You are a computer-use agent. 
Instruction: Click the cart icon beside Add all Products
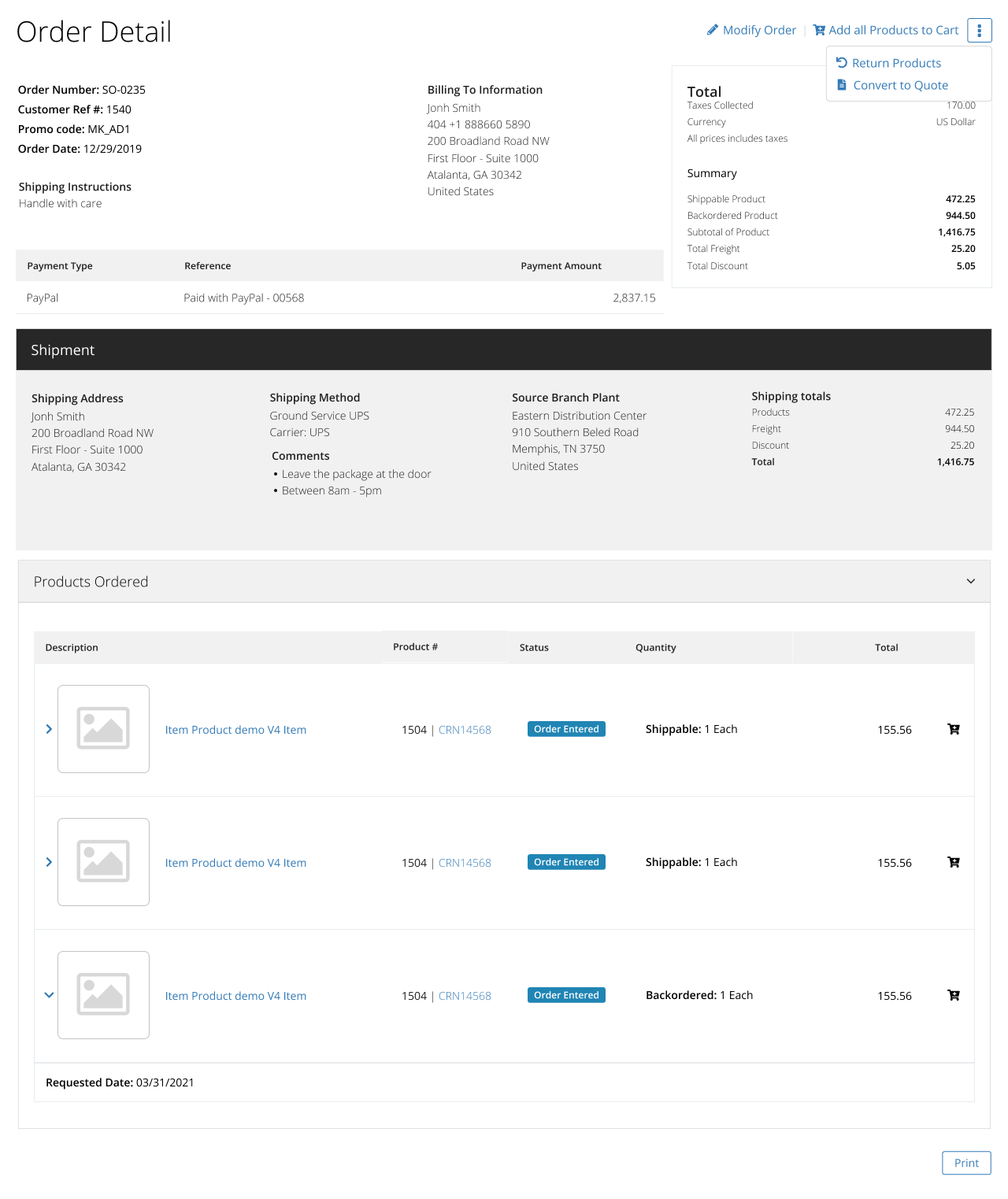coord(819,30)
